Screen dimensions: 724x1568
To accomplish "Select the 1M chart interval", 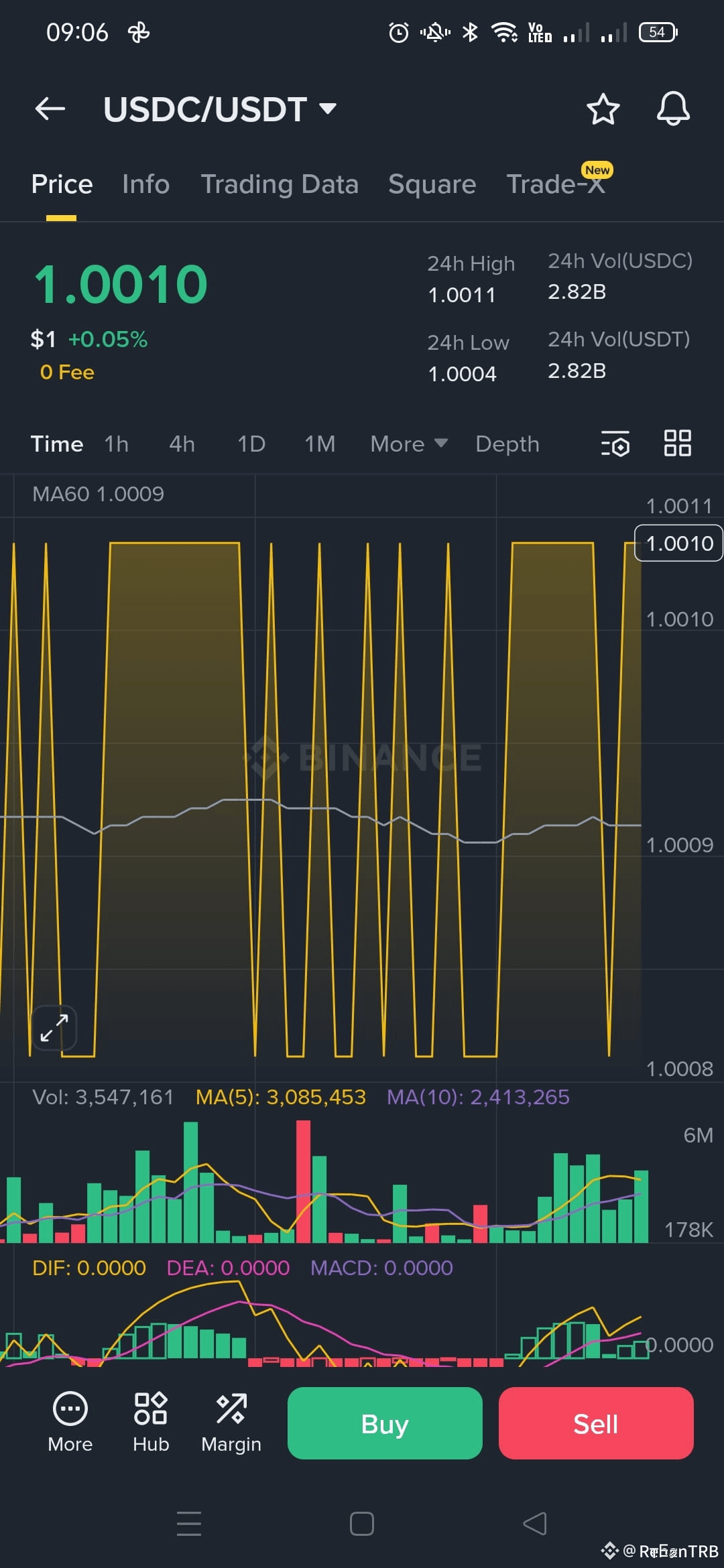I will click(x=320, y=444).
